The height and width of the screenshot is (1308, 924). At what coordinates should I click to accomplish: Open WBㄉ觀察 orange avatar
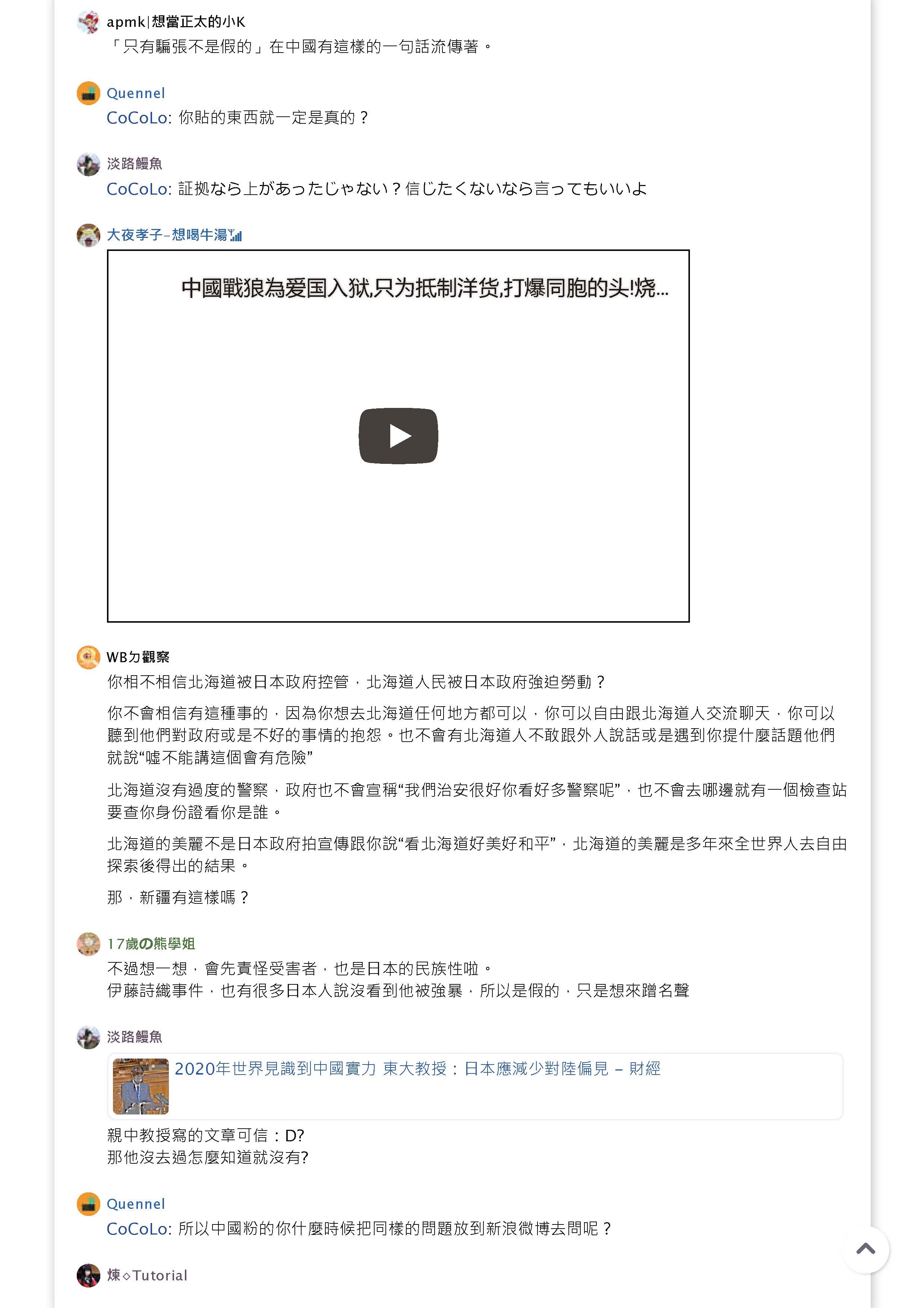(x=88, y=657)
